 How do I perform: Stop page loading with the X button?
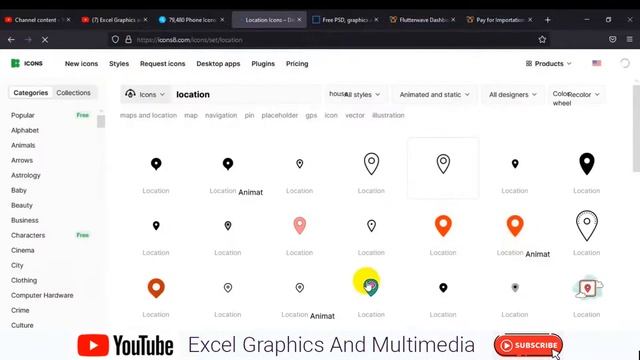tap(45, 40)
